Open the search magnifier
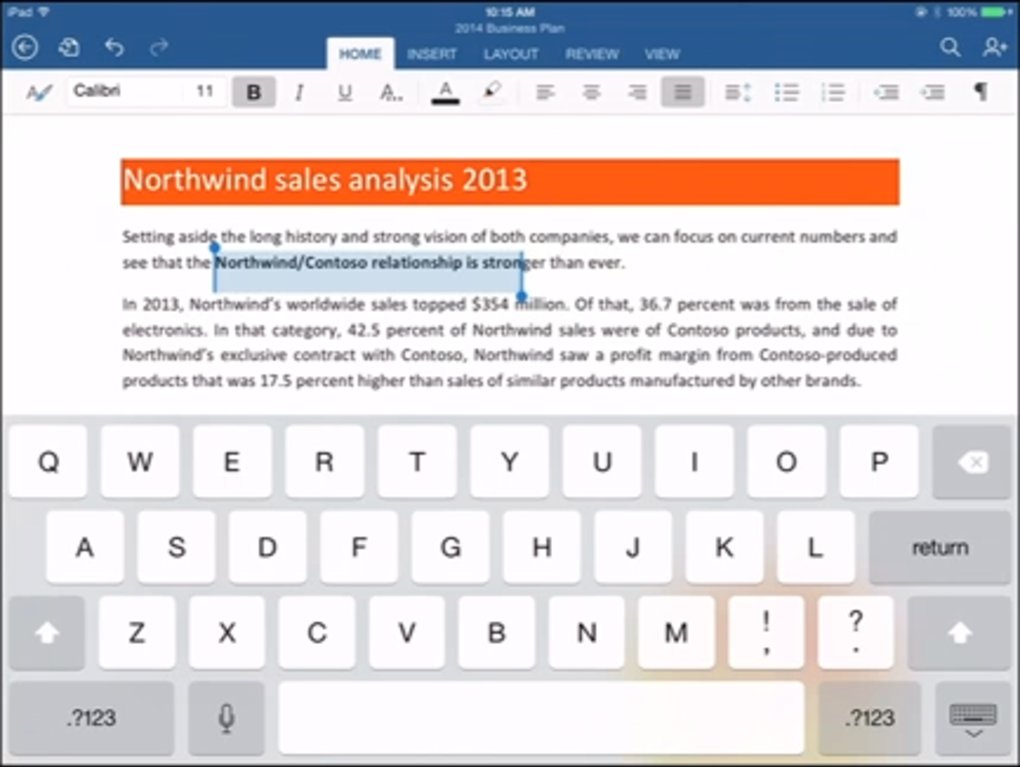 (x=950, y=47)
